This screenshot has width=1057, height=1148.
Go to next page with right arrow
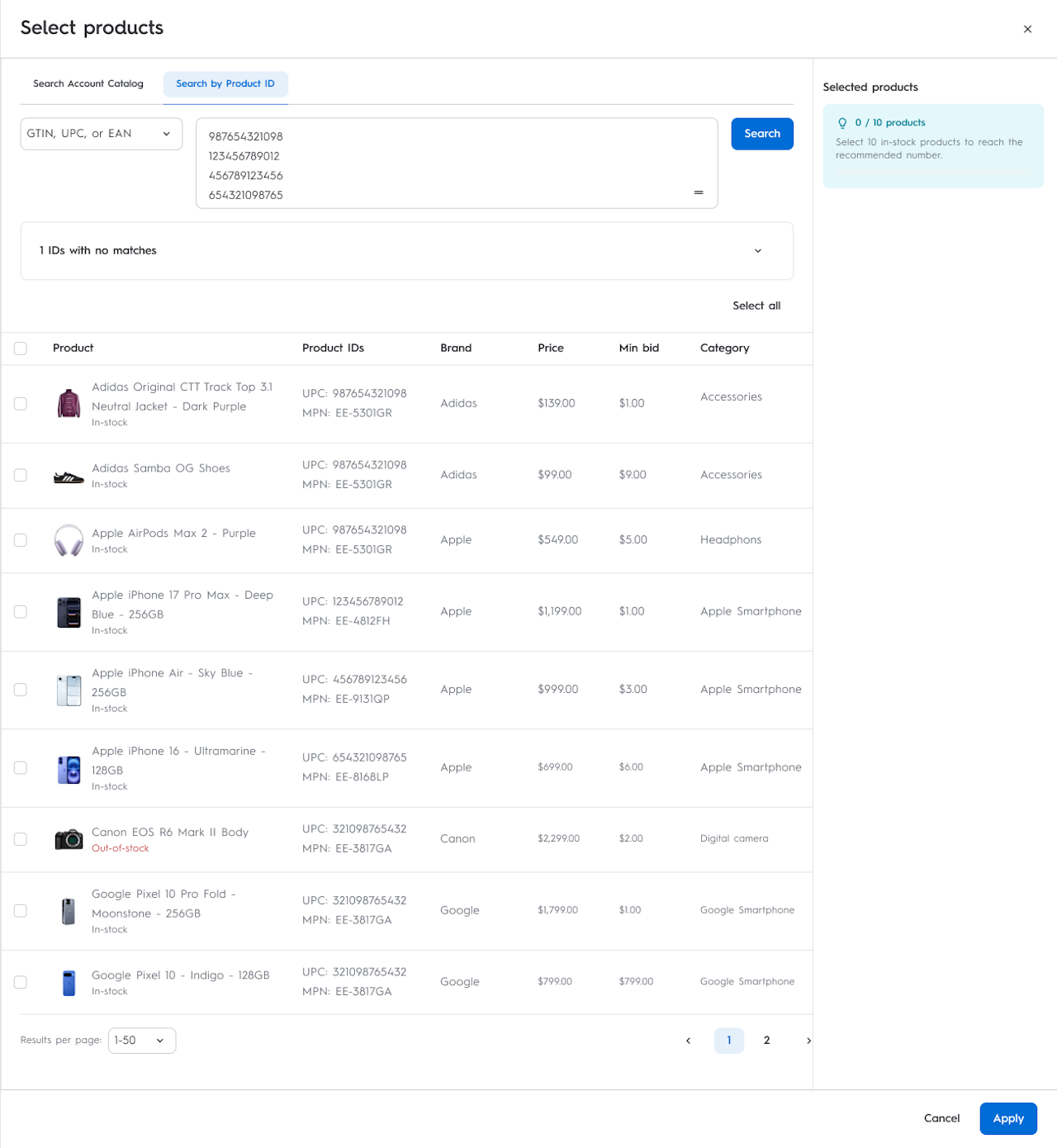(x=808, y=1041)
